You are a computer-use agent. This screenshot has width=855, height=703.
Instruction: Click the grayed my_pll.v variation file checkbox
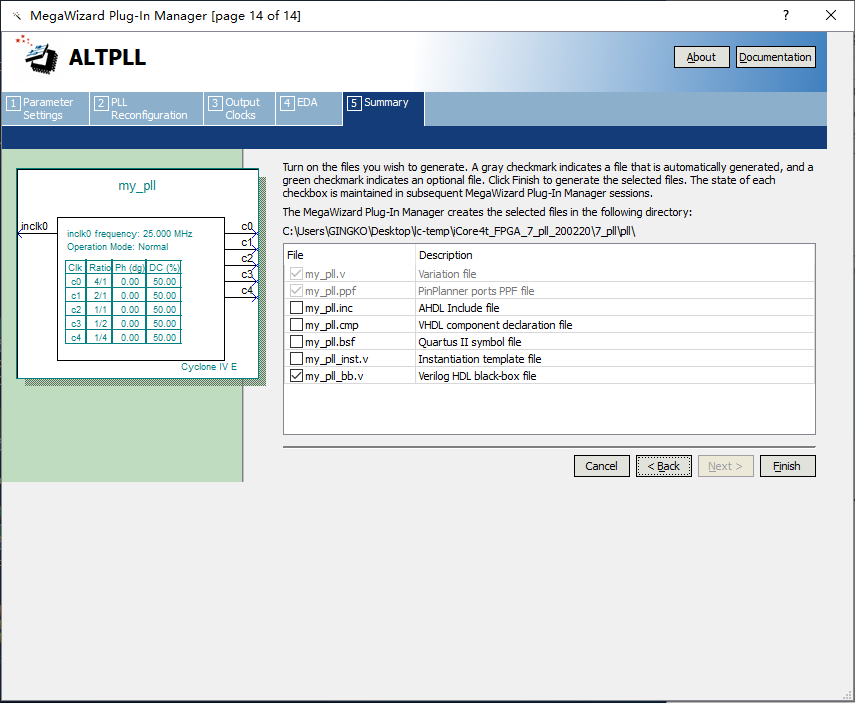point(296,274)
